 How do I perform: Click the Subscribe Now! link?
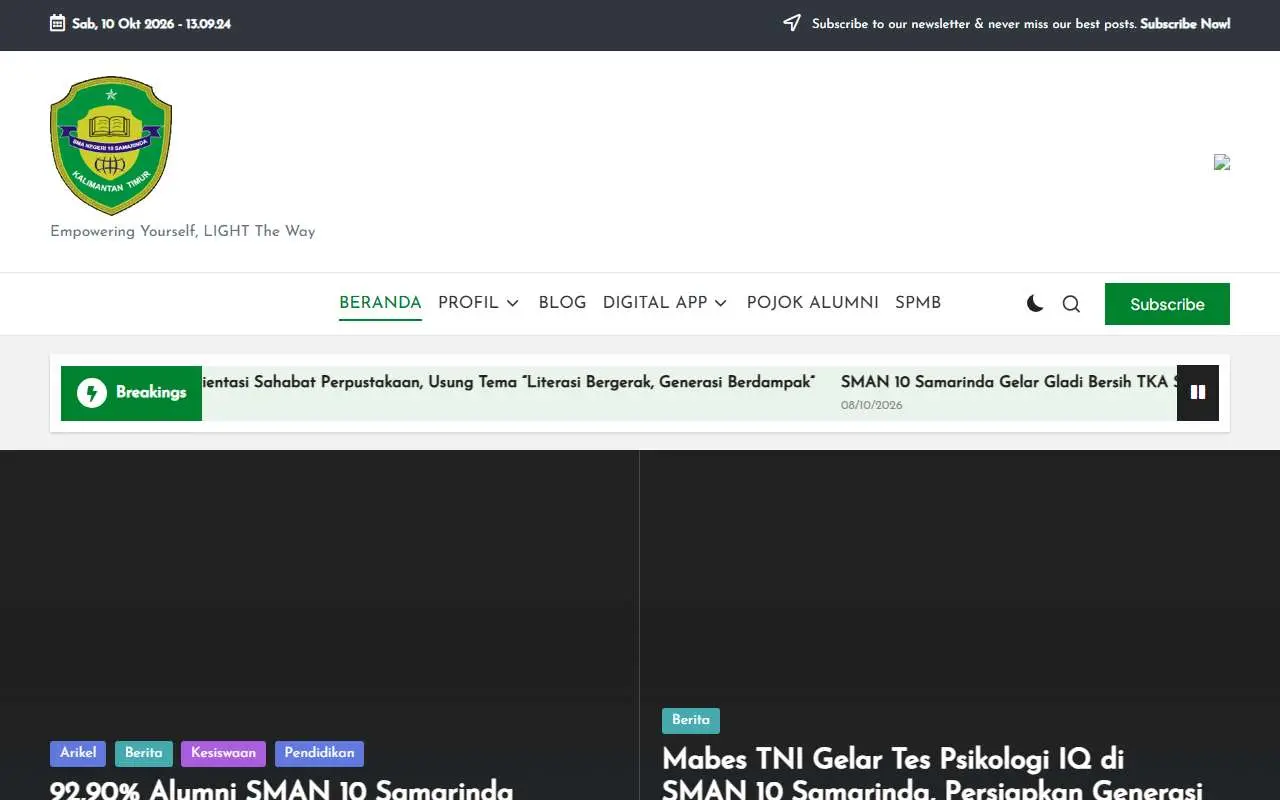pos(1185,24)
